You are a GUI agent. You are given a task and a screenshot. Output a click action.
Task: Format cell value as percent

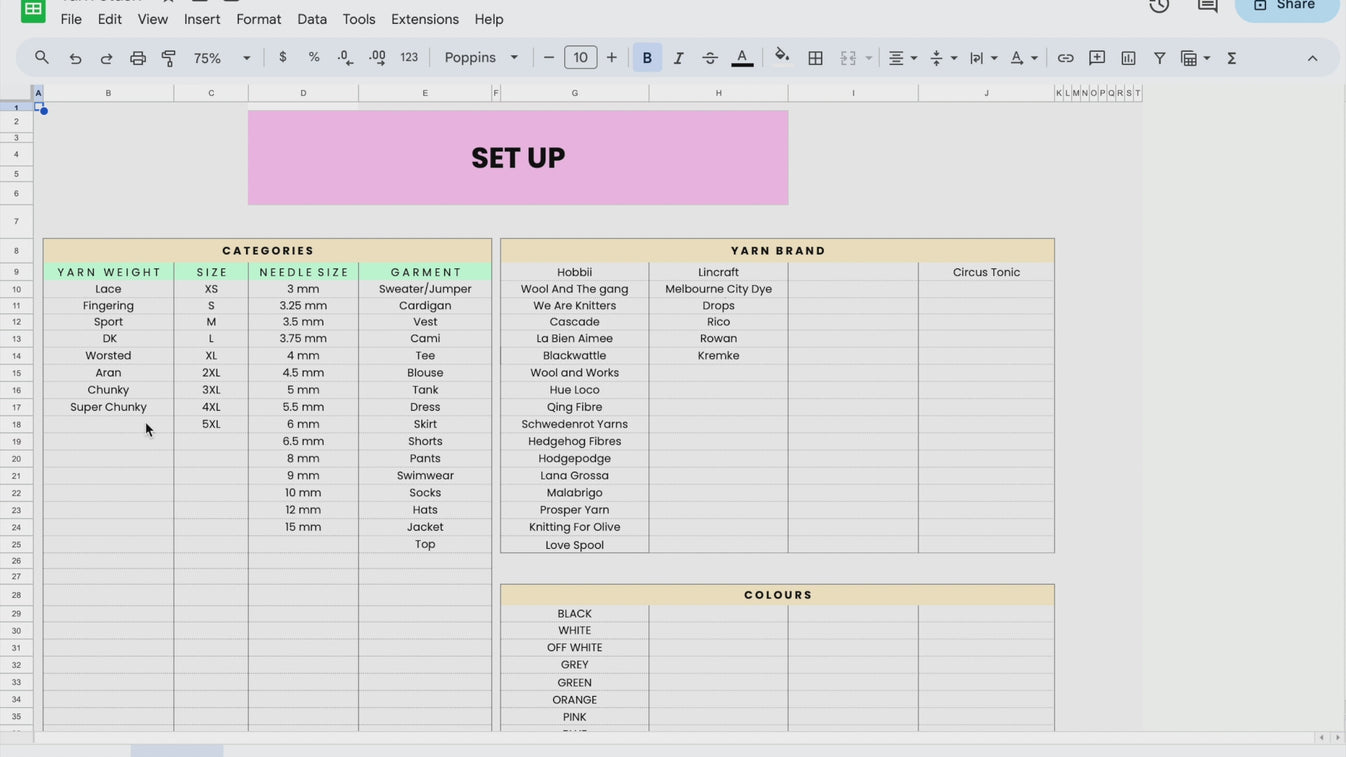click(x=314, y=57)
